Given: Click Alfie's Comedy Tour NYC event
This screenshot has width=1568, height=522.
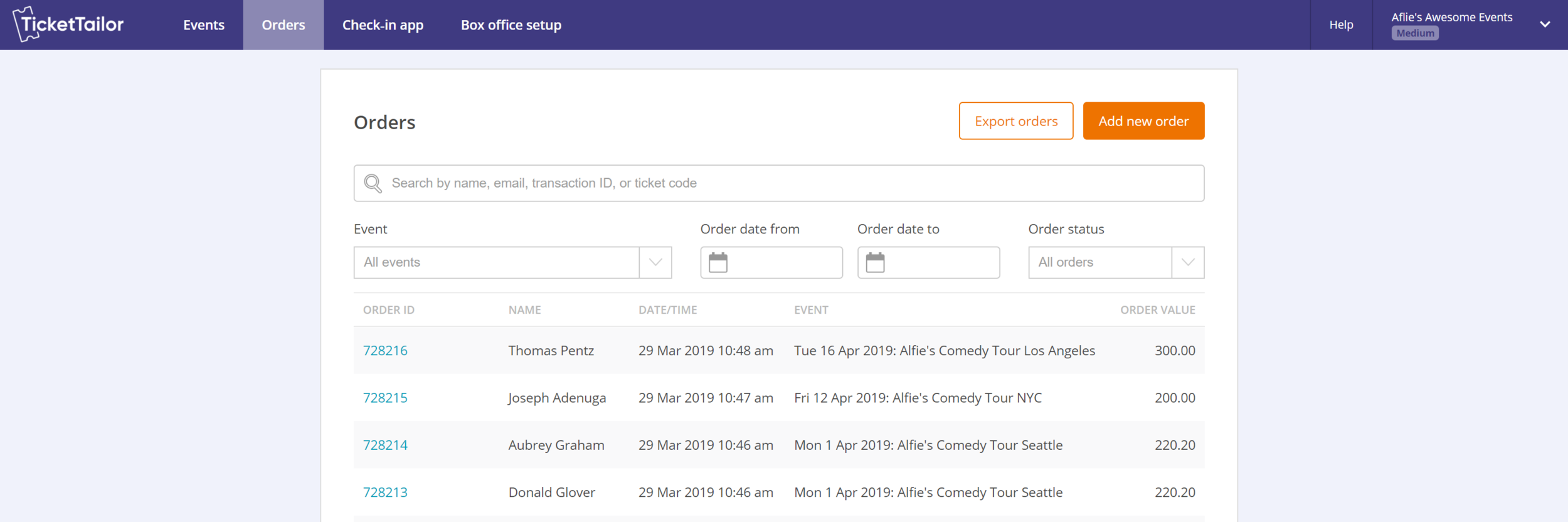Looking at the screenshot, I should point(918,398).
